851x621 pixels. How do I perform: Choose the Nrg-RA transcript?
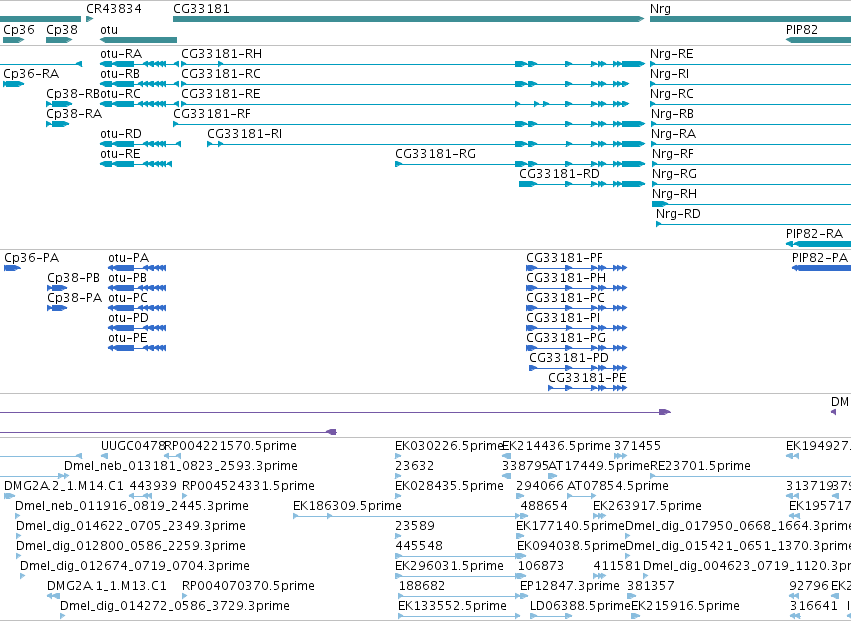[751, 144]
